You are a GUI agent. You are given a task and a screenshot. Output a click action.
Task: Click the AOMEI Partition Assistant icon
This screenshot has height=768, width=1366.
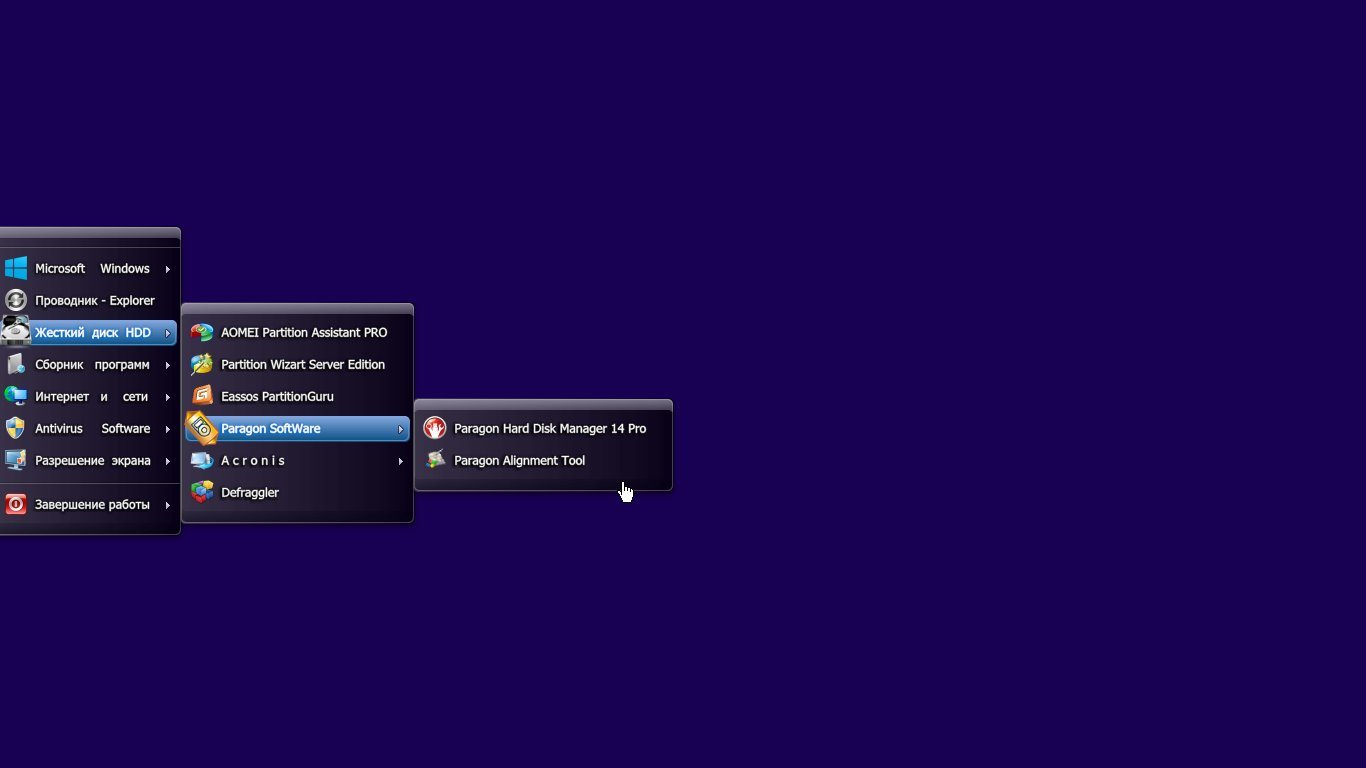coord(202,332)
